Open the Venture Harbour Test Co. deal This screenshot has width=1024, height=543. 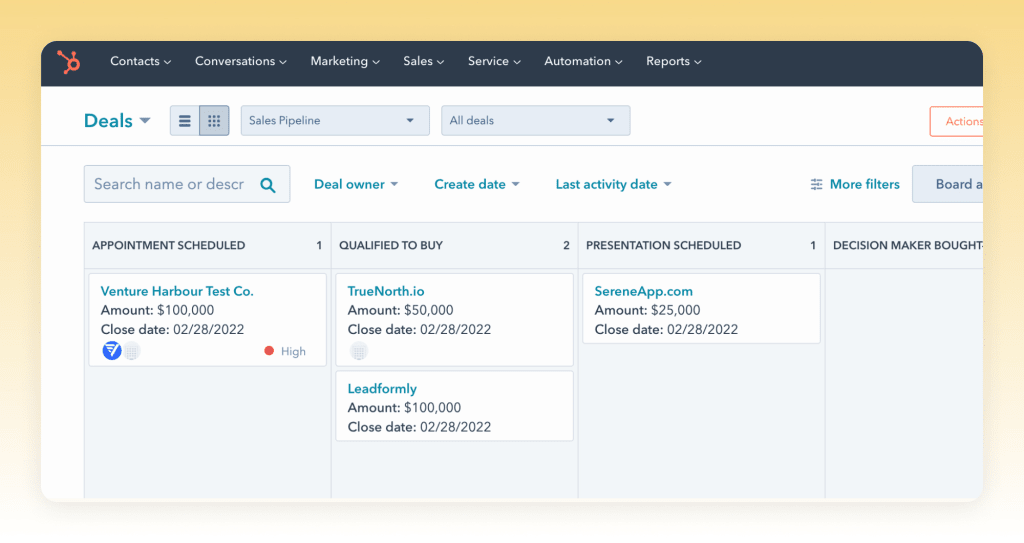(x=177, y=291)
